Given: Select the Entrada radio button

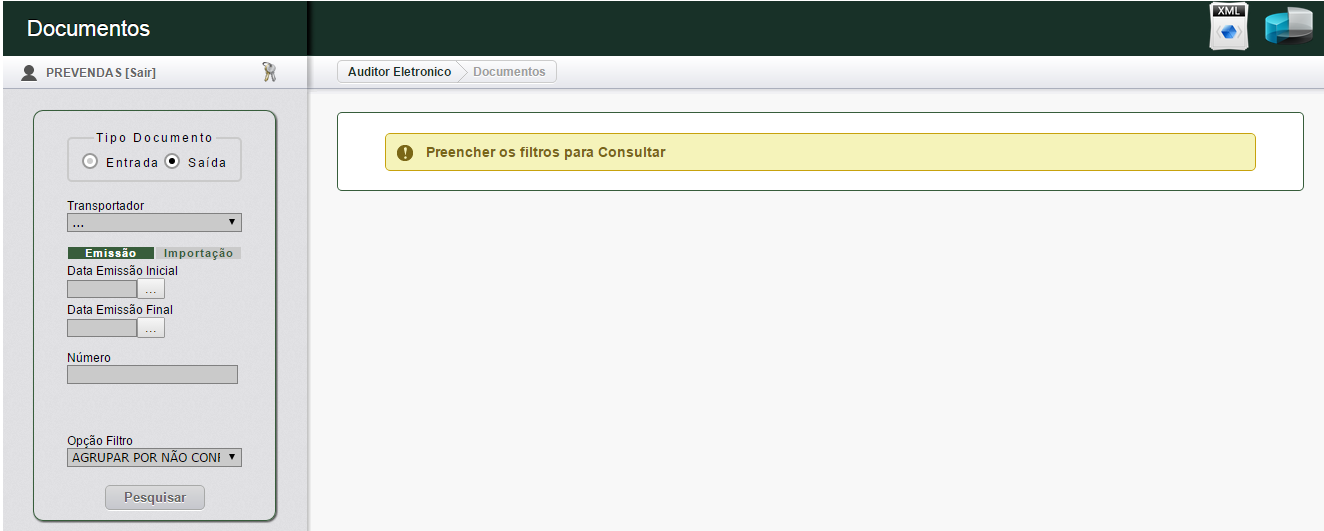Looking at the screenshot, I should click(x=90, y=162).
